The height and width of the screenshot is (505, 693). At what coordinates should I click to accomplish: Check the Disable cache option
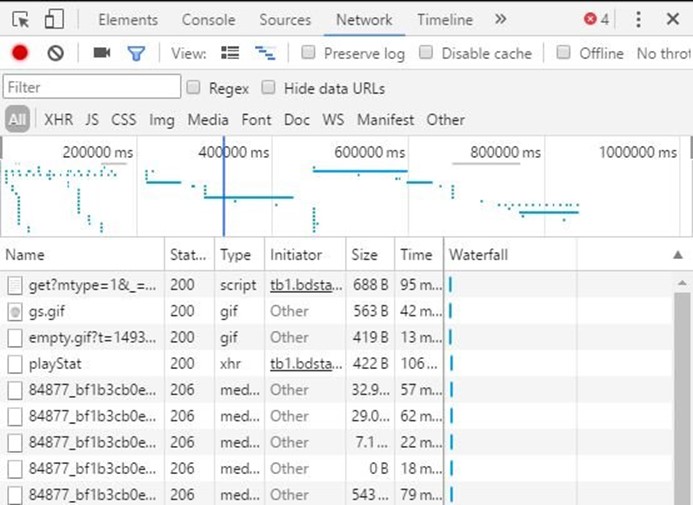pyautogui.click(x=426, y=53)
